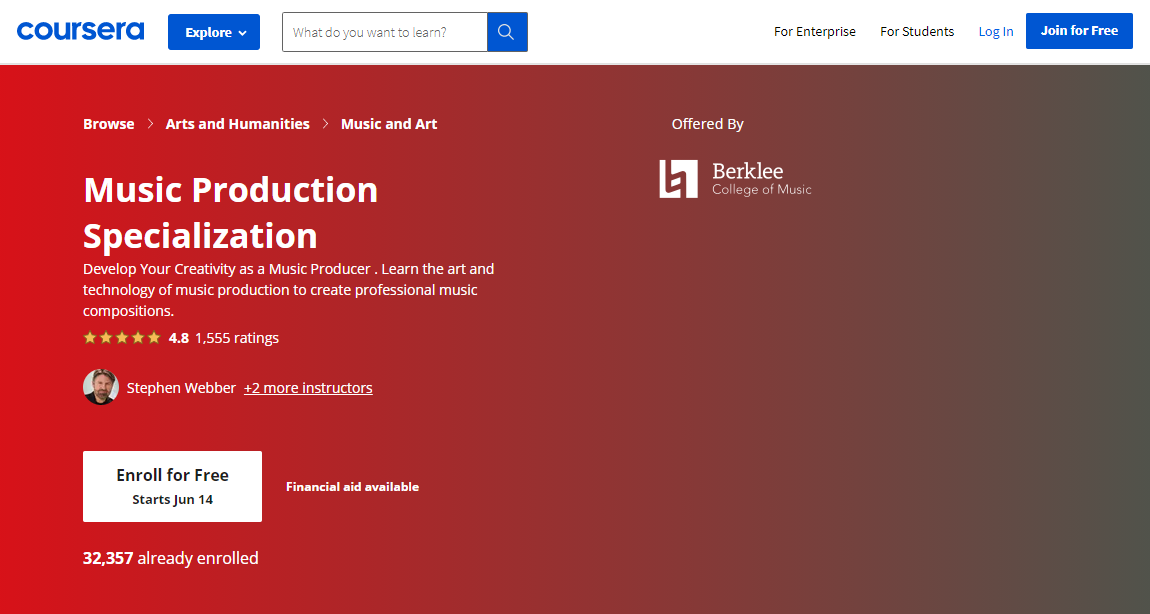Click the Music Production Specialization heading

click(230, 212)
